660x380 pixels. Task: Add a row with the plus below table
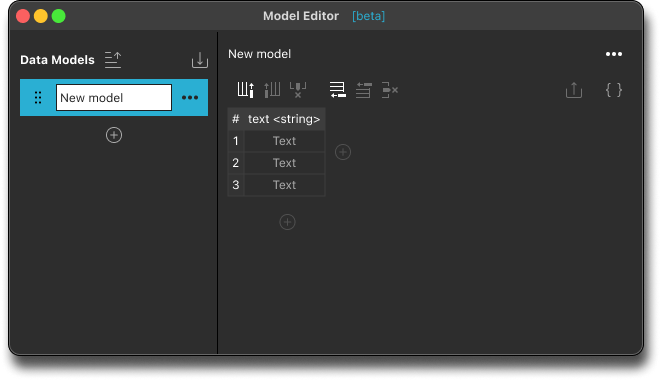click(x=287, y=222)
